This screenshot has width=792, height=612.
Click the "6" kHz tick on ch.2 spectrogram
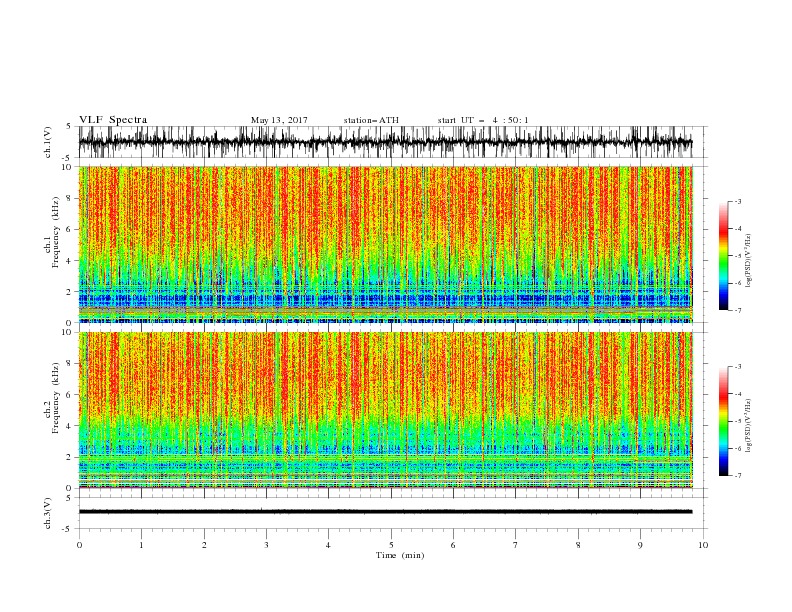click(71, 395)
